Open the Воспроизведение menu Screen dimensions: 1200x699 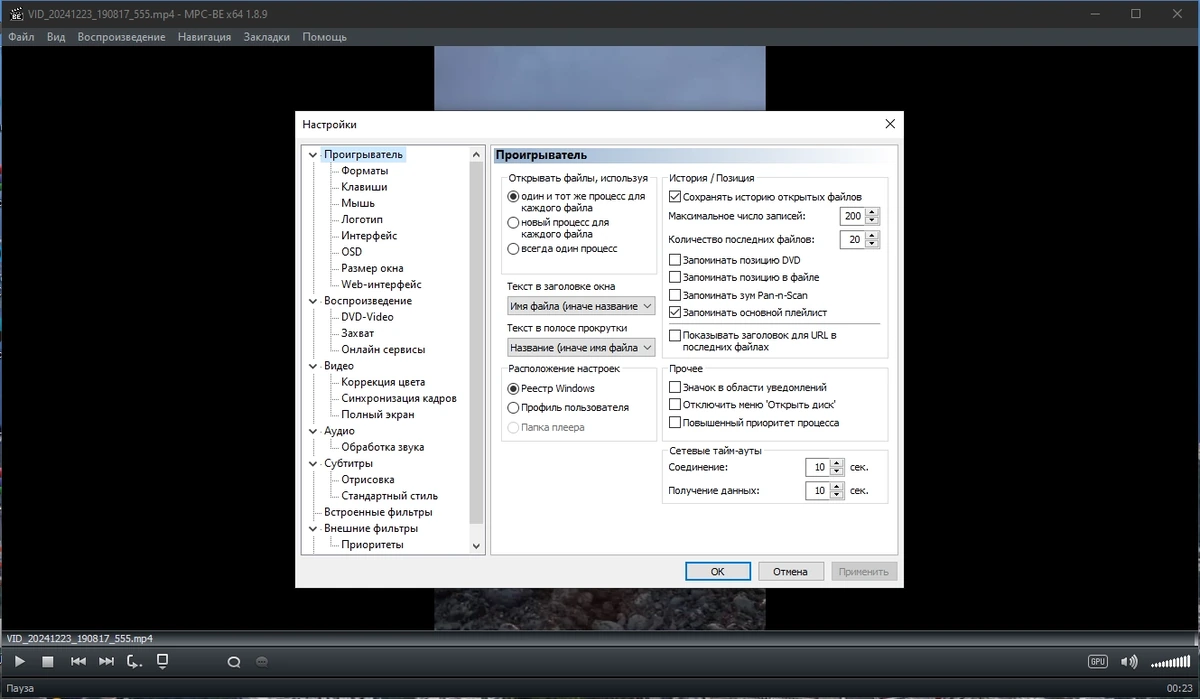pos(121,37)
